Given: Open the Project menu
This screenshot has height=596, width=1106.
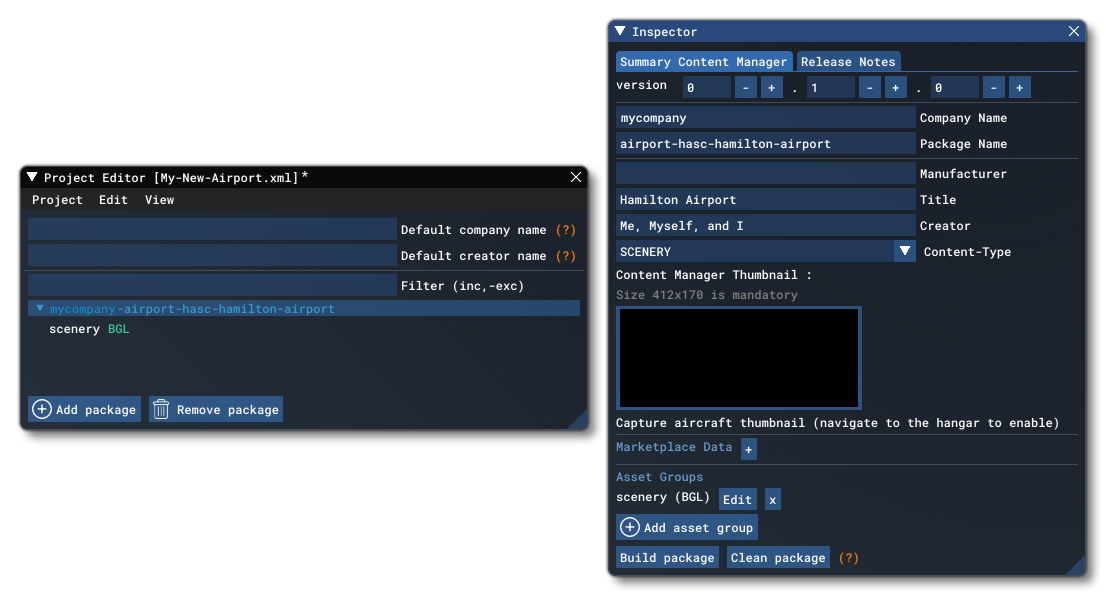Looking at the screenshot, I should pos(58,199).
